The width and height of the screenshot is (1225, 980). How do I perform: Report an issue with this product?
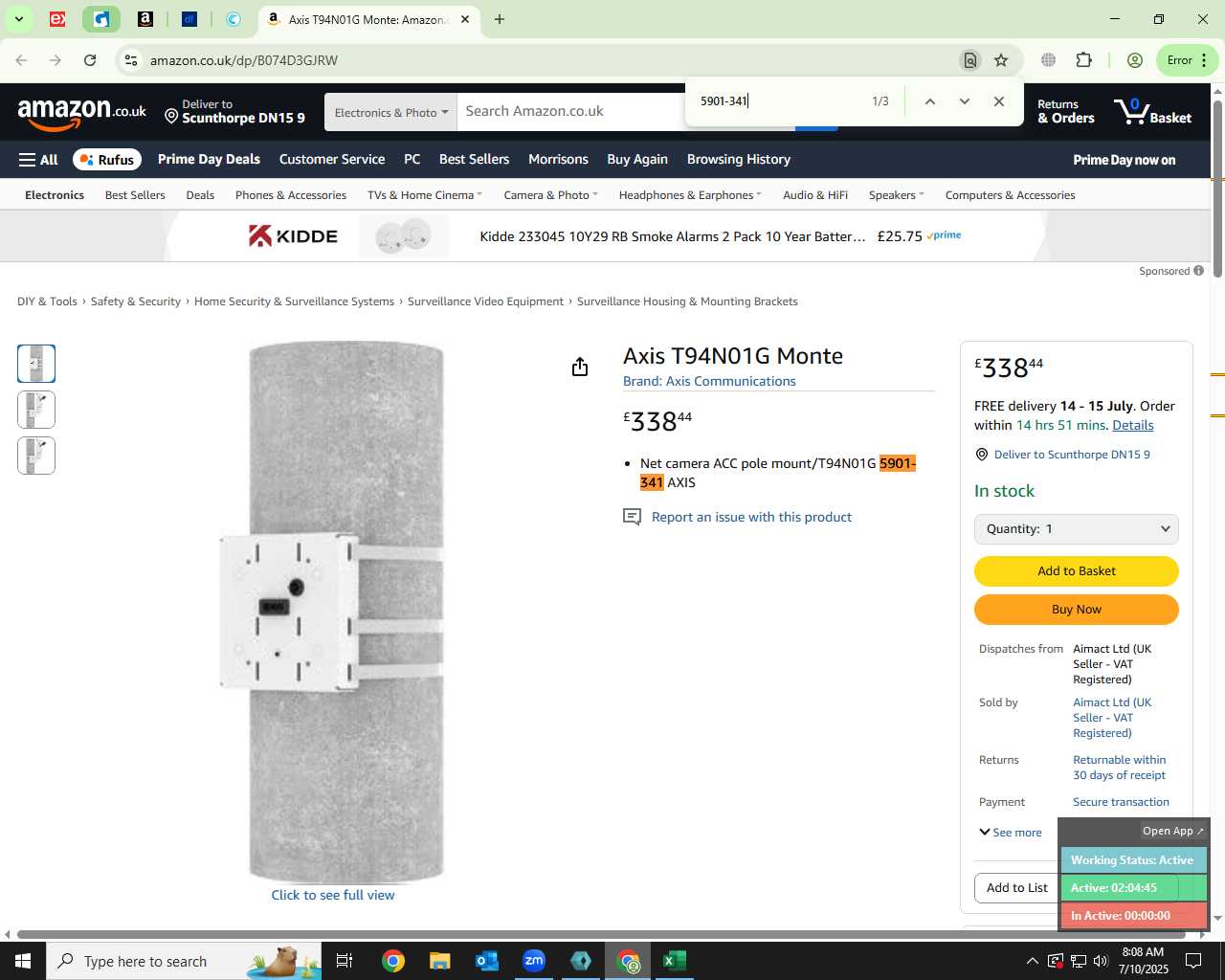pyautogui.click(x=751, y=517)
